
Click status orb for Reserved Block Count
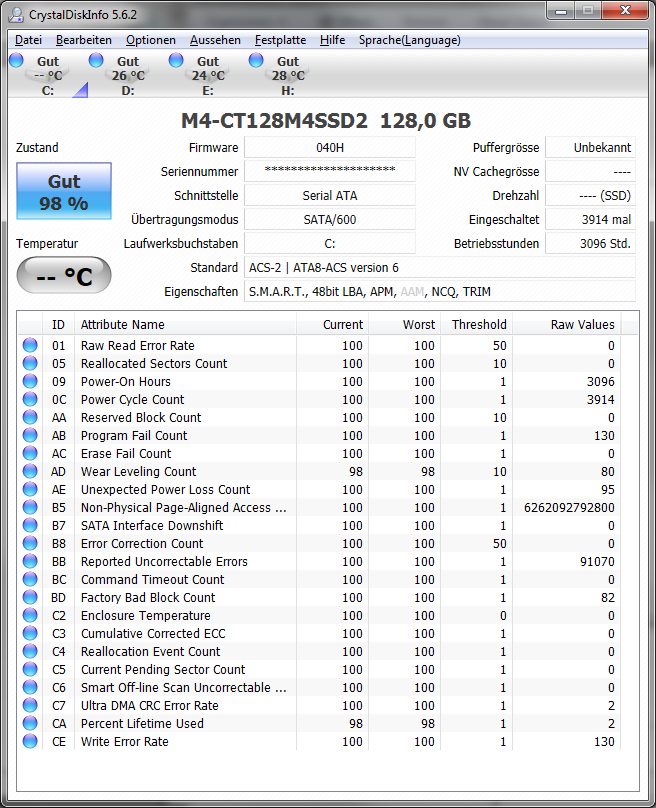point(30,417)
